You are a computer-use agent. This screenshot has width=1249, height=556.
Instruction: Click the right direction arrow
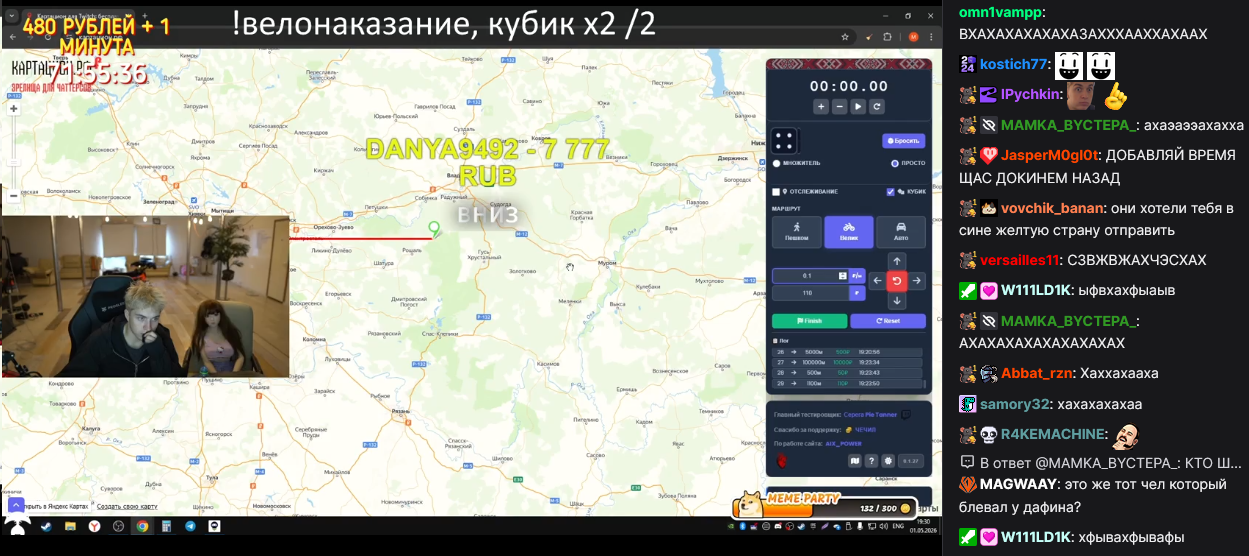pyautogui.click(x=916, y=280)
